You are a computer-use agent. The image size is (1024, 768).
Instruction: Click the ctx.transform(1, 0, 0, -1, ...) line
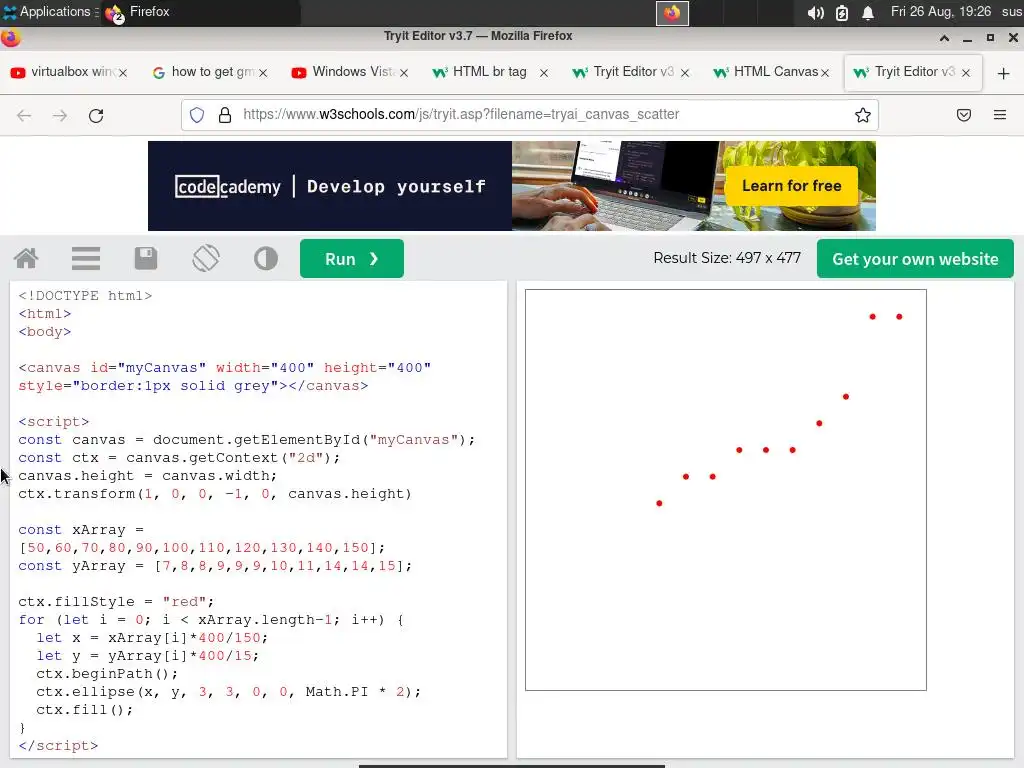(215, 494)
